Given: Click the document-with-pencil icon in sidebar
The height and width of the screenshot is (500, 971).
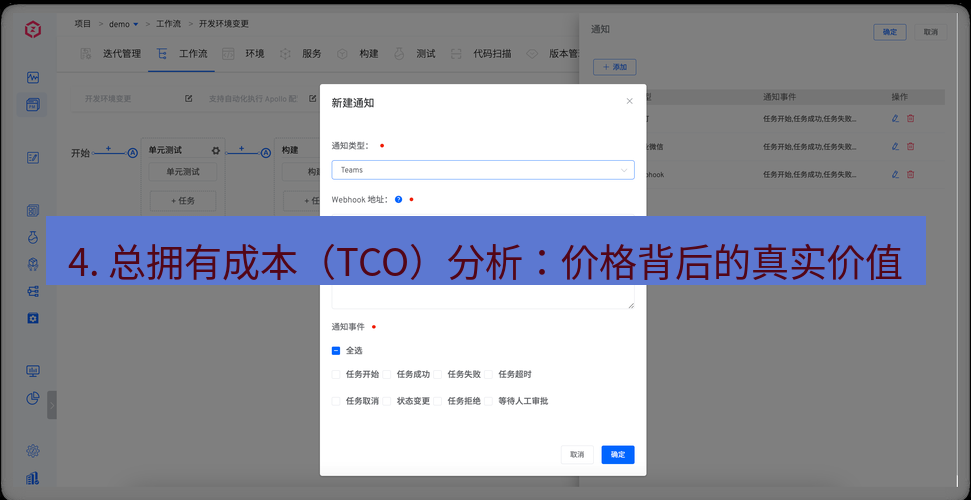Looking at the screenshot, I should [x=33, y=158].
